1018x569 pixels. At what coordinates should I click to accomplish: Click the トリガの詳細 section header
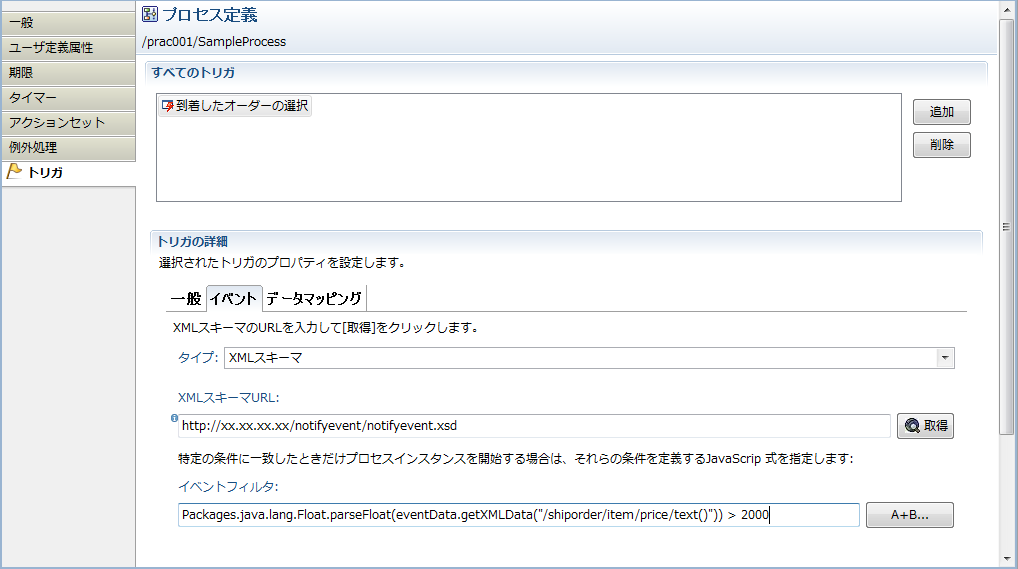tap(192, 242)
